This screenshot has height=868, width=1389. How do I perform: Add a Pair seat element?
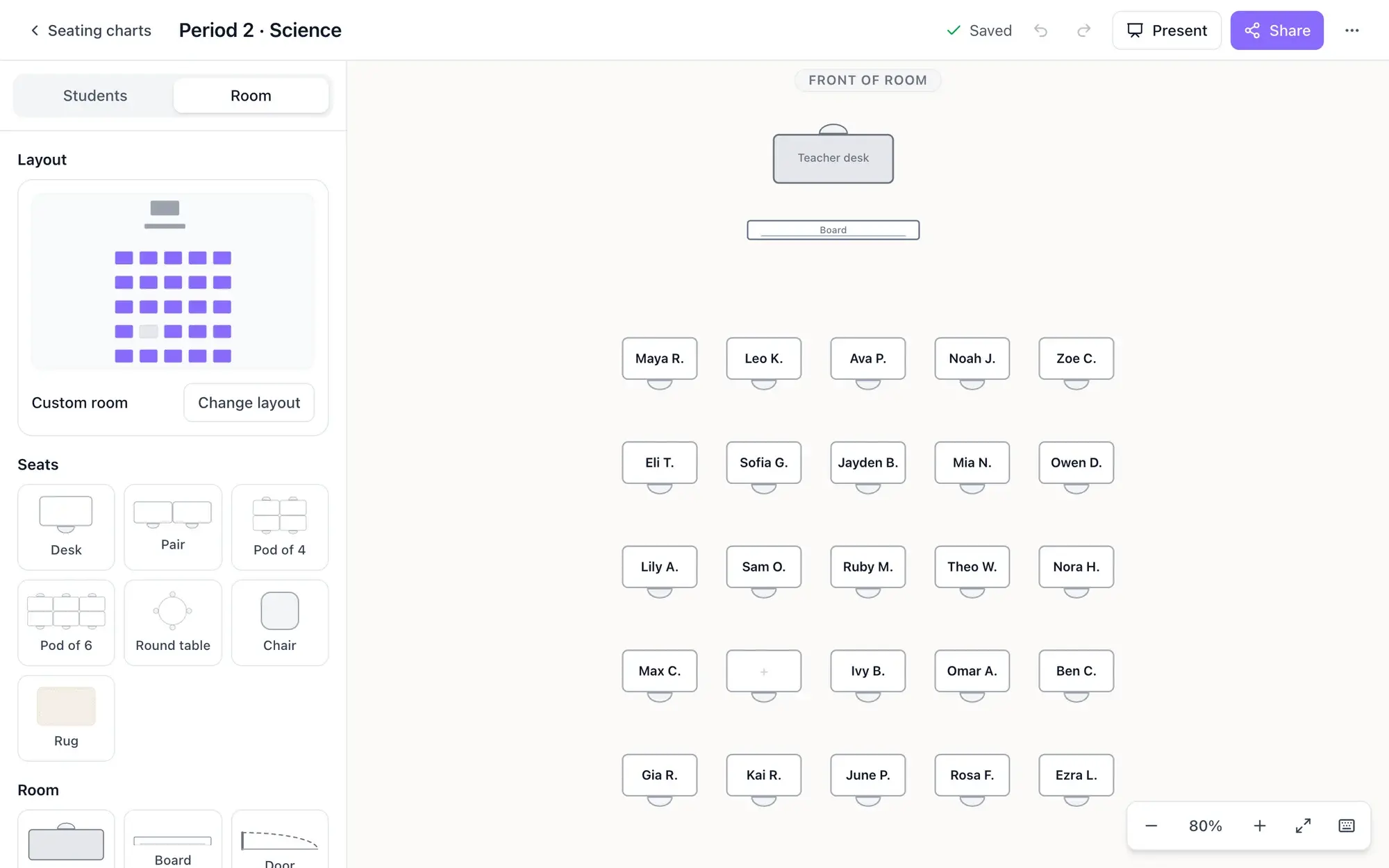coord(173,527)
